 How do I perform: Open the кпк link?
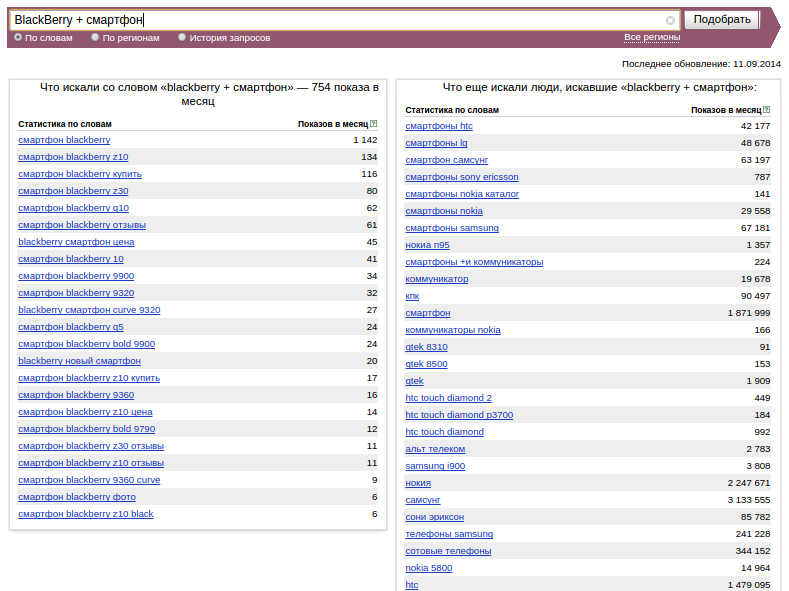tap(412, 296)
